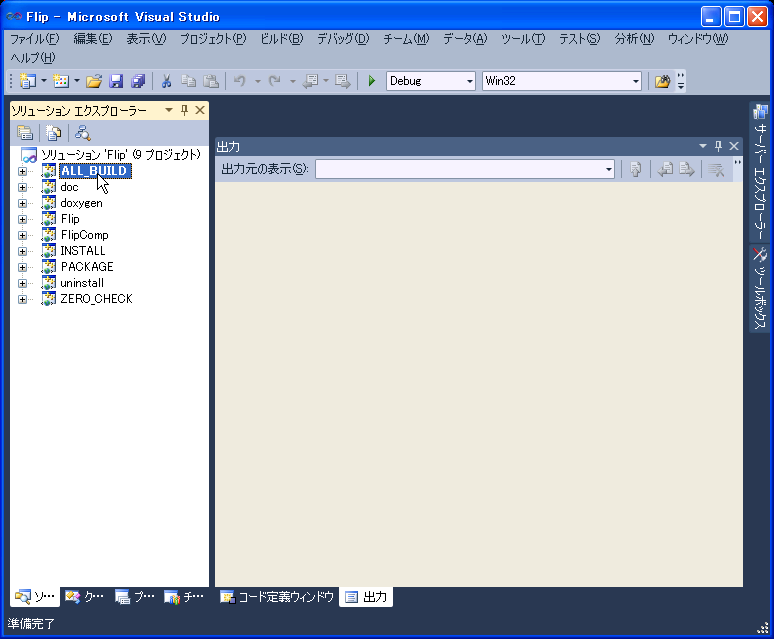This screenshot has width=774, height=639.
Task: Pin the Solution Explorer panel
Action: (x=184, y=110)
